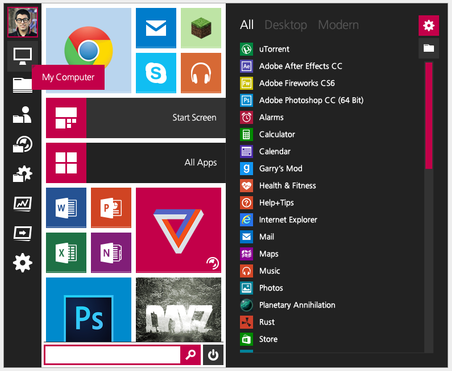The width and height of the screenshot is (452, 371).
Task: Switch to the Modern tab
Action: tap(338, 25)
